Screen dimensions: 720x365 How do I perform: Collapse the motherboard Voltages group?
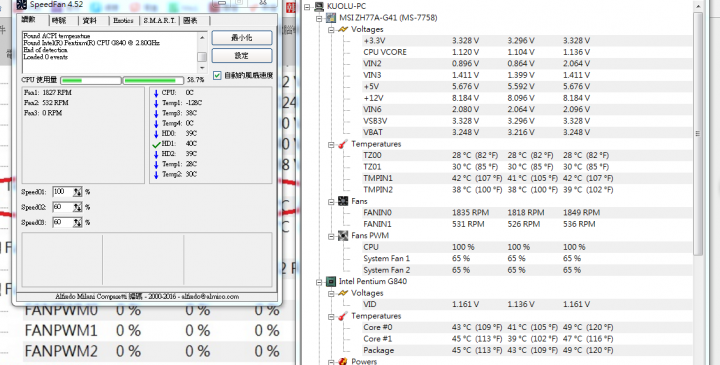tap(331, 29)
